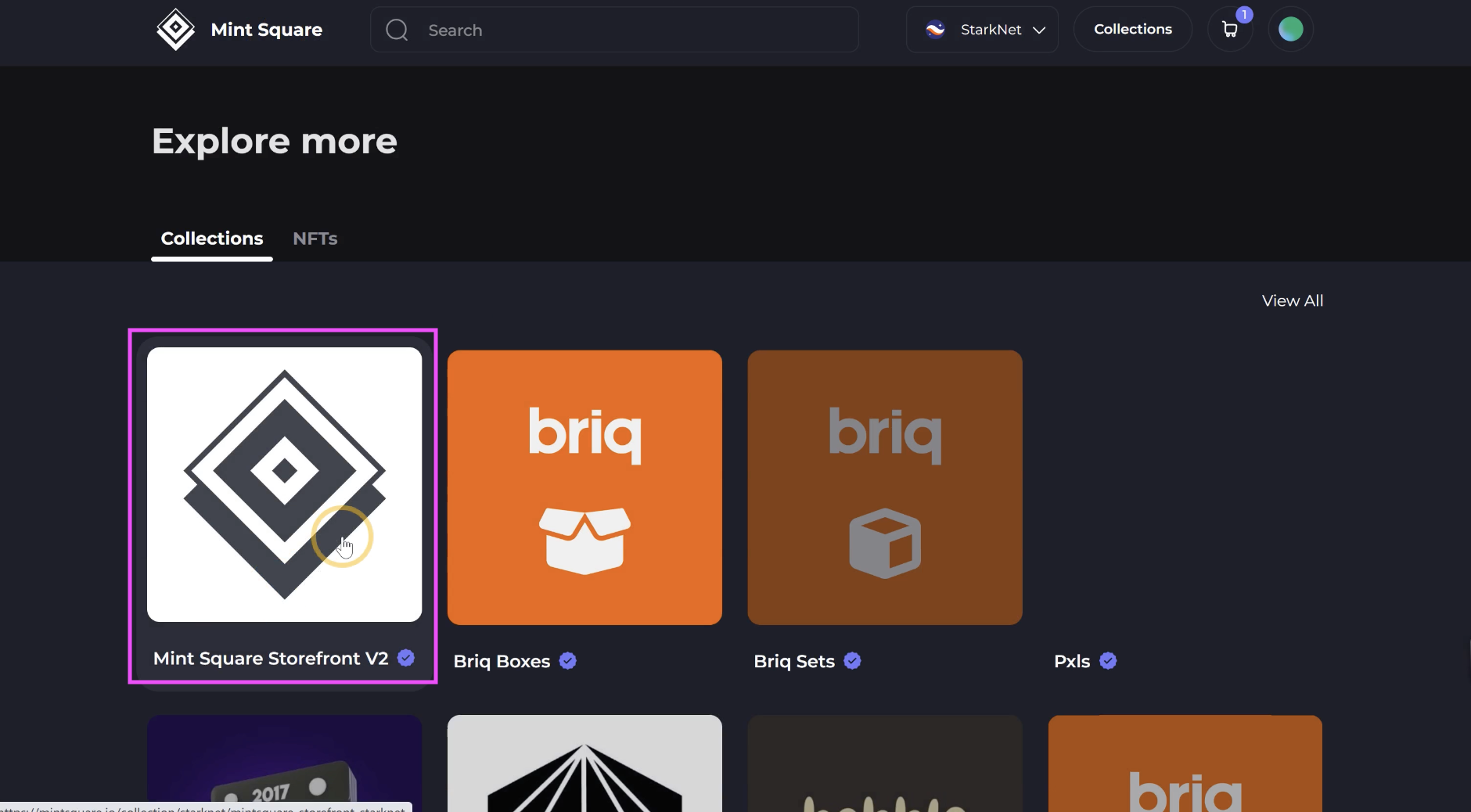Image resolution: width=1471 pixels, height=812 pixels.
Task: Open the shopping cart icon
Action: (x=1229, y=31)
